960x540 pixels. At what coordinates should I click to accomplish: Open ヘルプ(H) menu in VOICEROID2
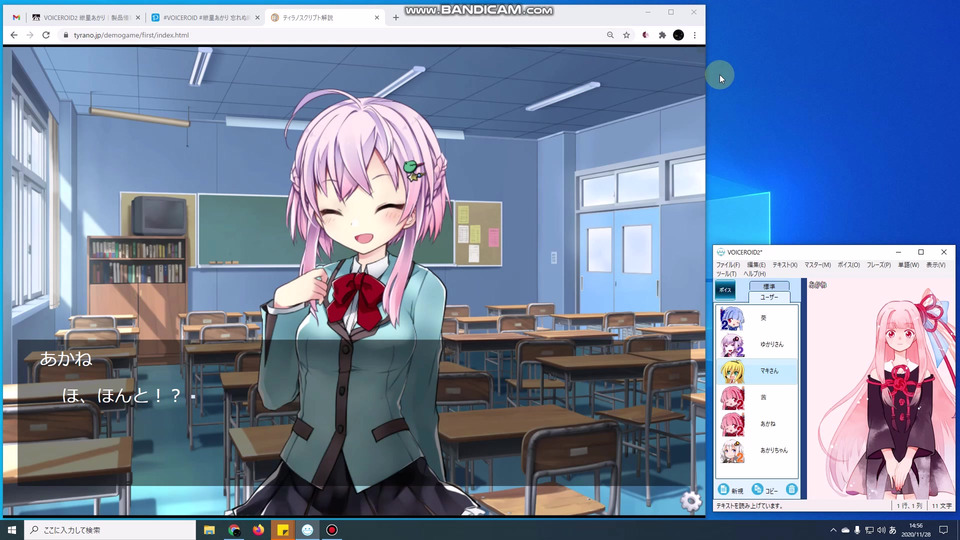(x=754, y=274)
